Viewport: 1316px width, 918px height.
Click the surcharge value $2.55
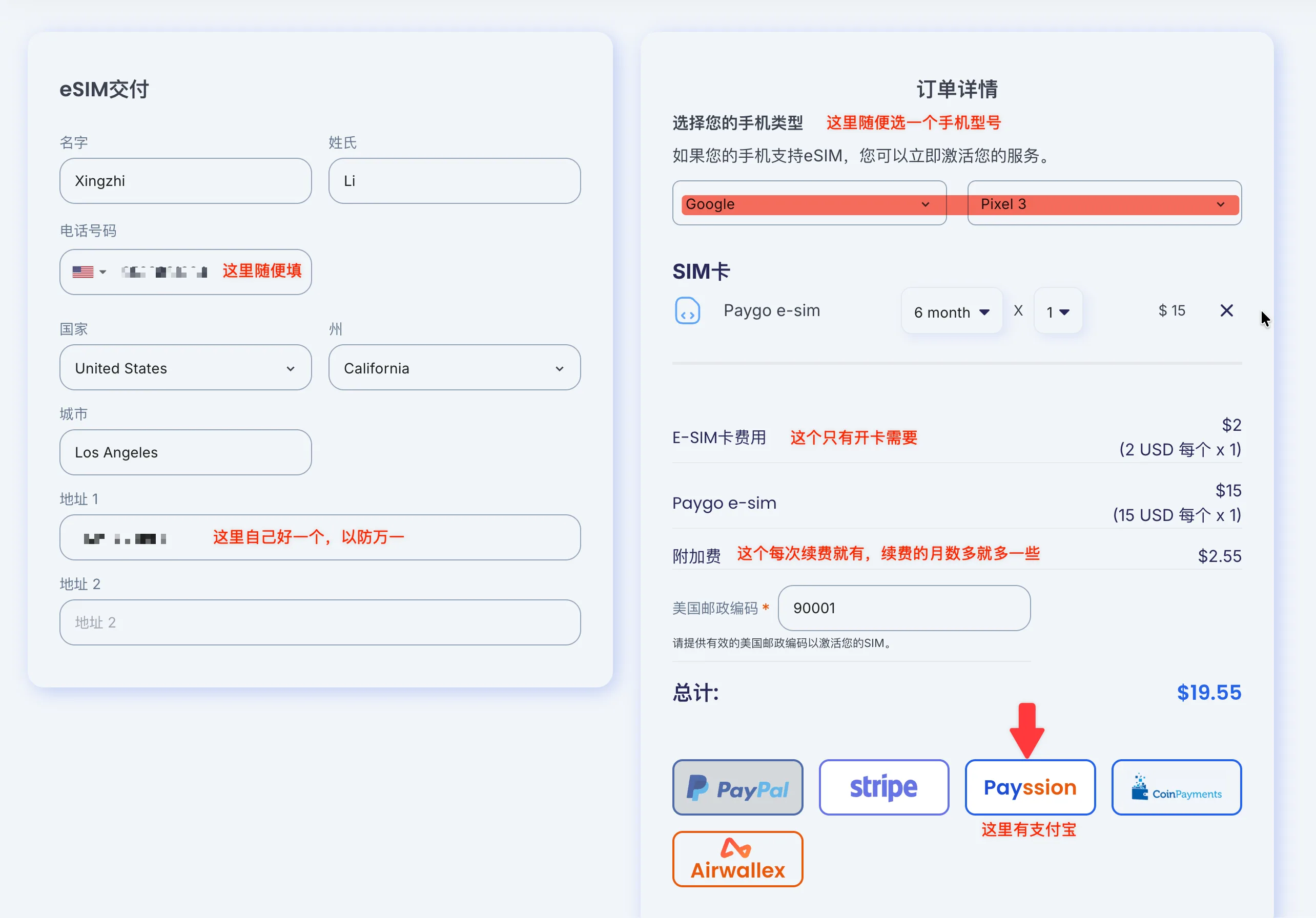point(1219,556)
